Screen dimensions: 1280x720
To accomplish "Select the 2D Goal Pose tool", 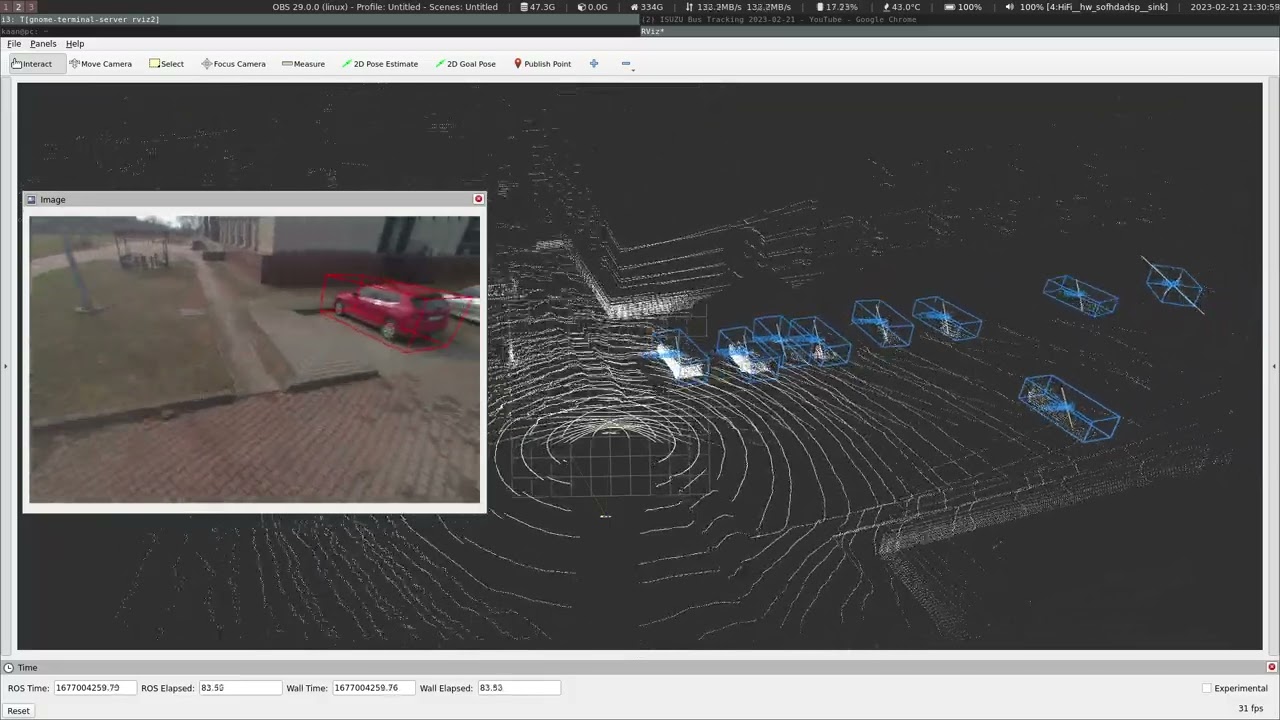I will (465, 64).
